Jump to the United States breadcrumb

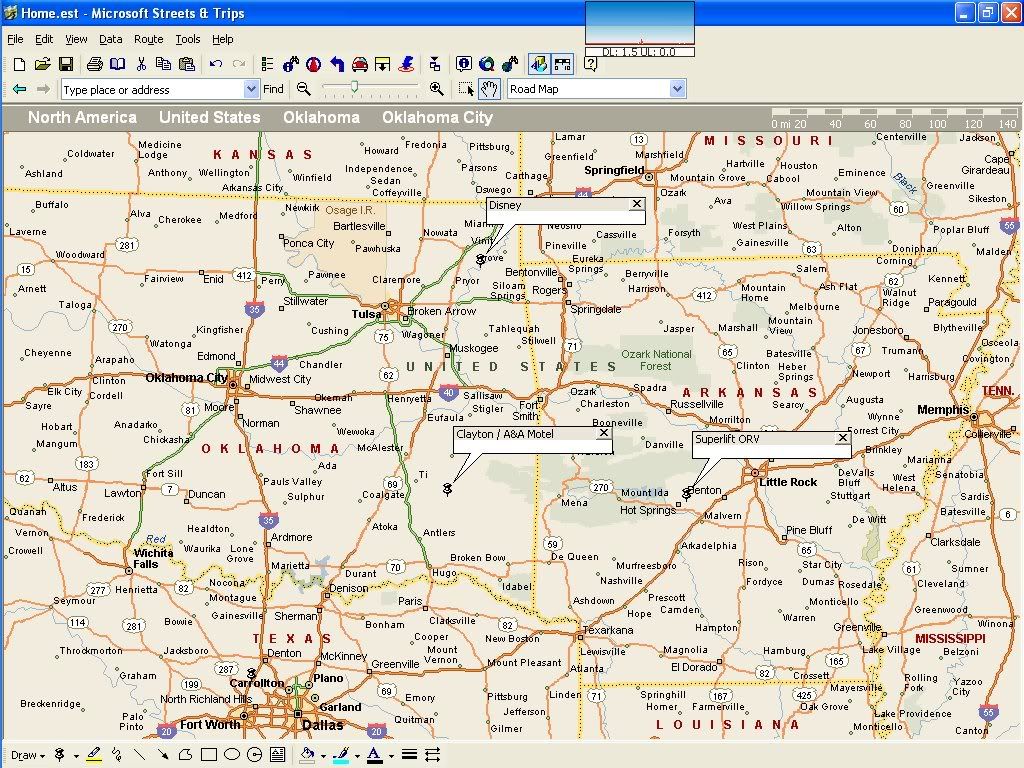coord(210,118)
